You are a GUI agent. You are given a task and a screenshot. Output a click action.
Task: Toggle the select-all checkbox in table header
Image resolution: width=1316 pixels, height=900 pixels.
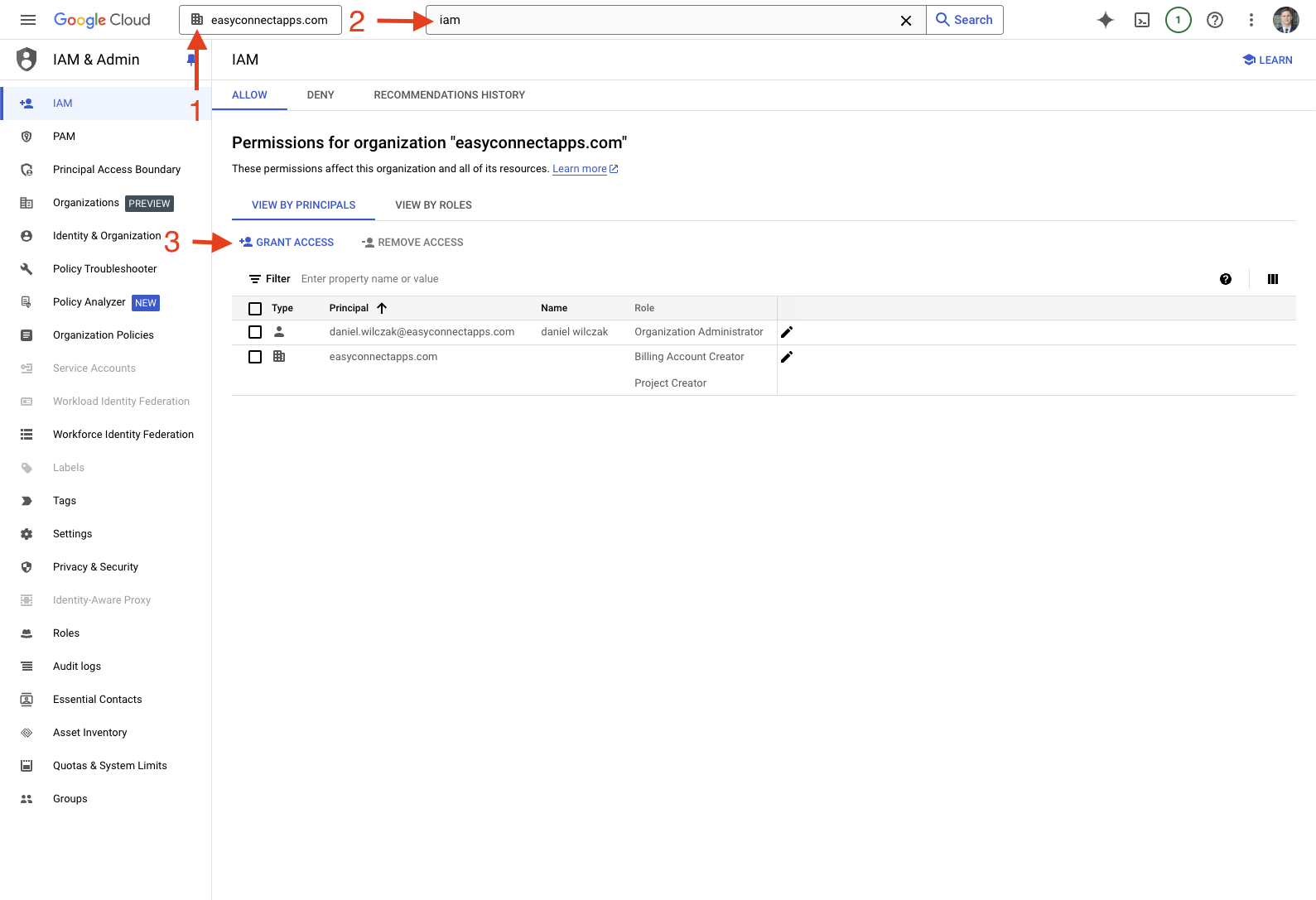pyautogui.click(x=255, y=309)
